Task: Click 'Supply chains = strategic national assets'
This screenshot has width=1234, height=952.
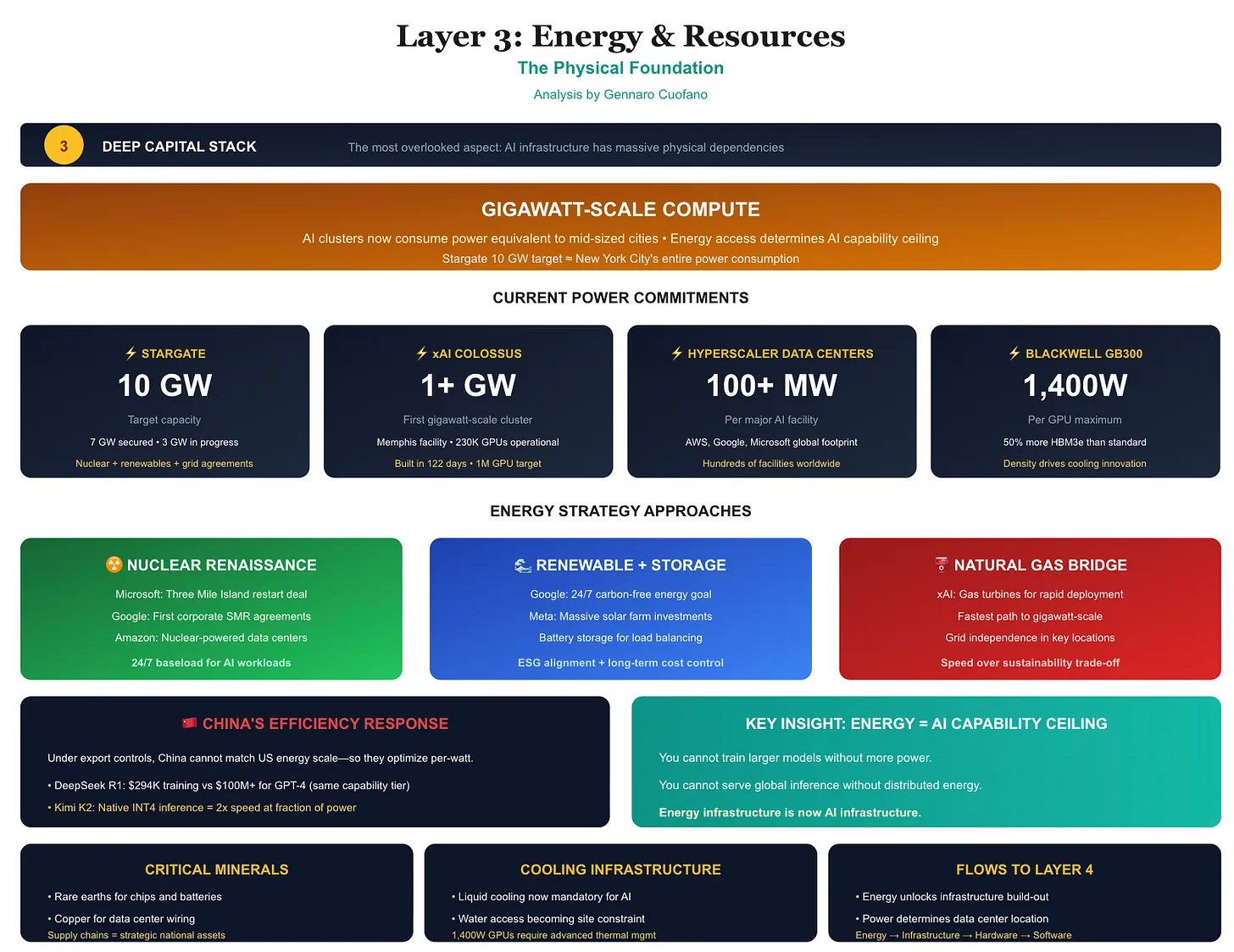Action: pos(136,936)
